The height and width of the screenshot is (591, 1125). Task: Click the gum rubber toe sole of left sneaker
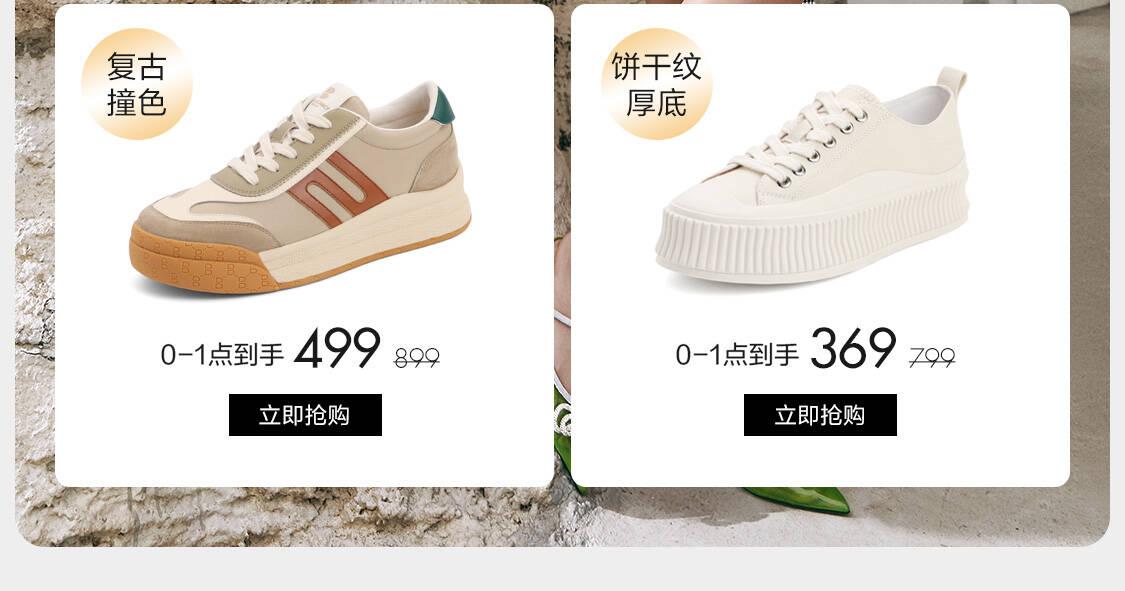pyautogui.click(x=201, y=264)
